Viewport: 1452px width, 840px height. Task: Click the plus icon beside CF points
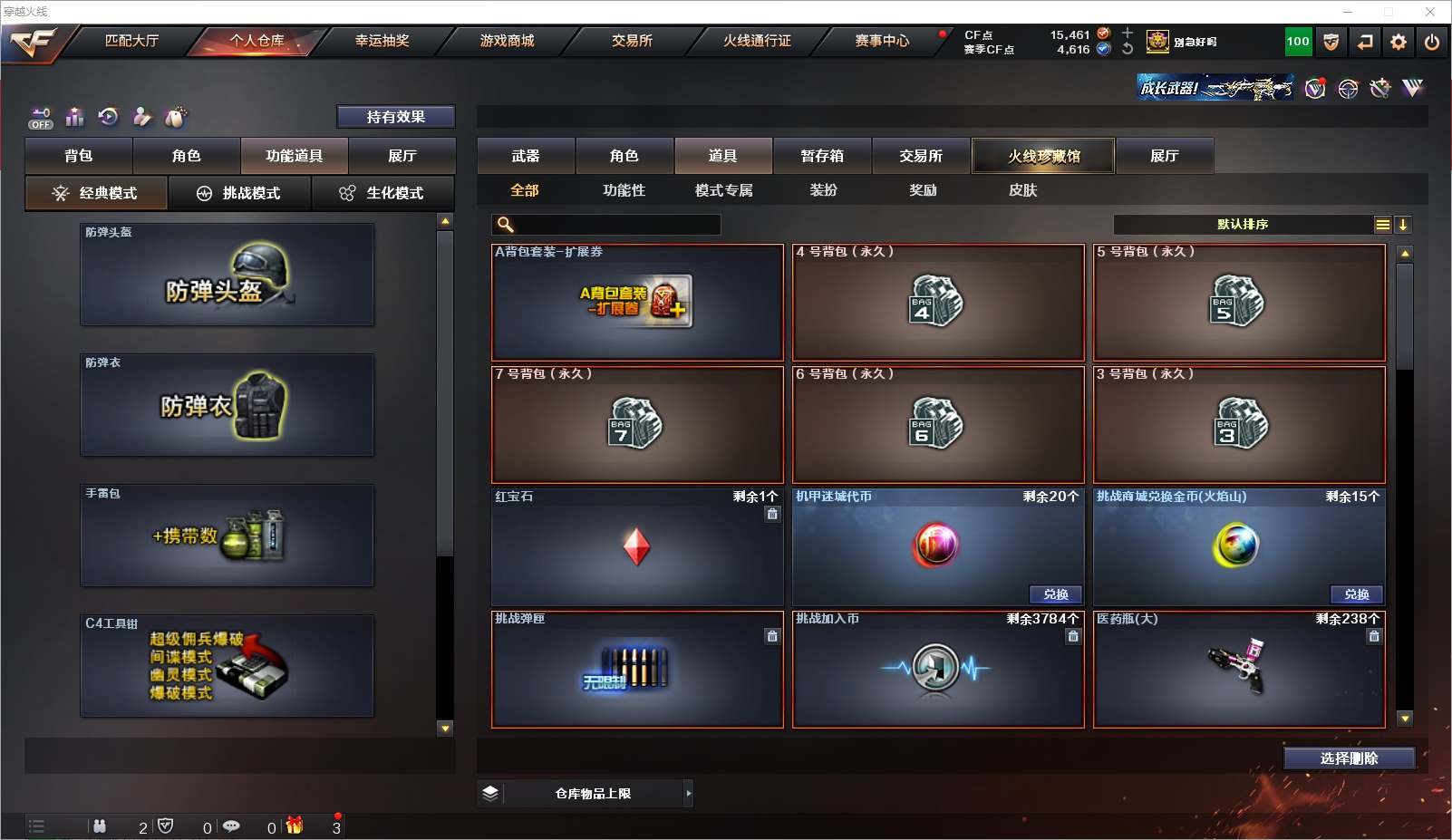point(1128,34)
